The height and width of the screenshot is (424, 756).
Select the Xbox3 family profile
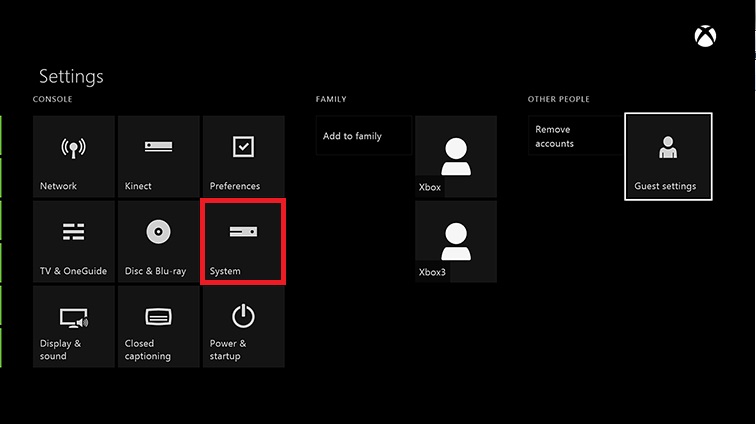[x=456, y=242]
